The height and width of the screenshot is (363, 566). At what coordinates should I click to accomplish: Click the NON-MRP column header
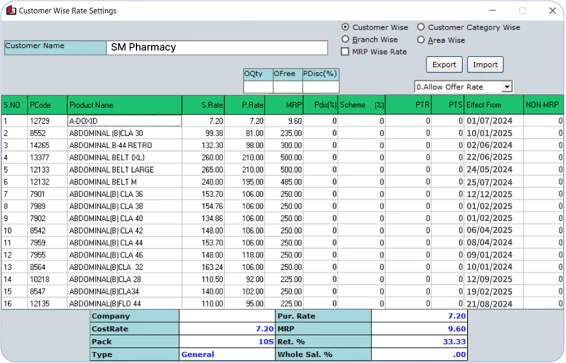[543, 105]
